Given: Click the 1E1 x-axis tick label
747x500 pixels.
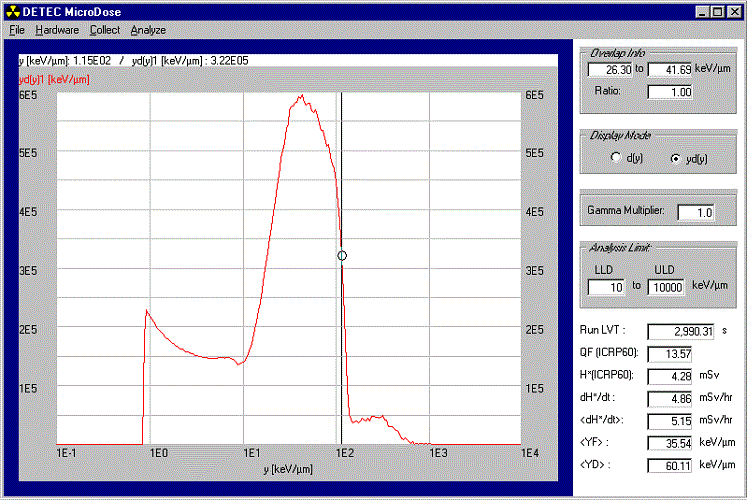Looking at the screenshot, I should [252, 453].
